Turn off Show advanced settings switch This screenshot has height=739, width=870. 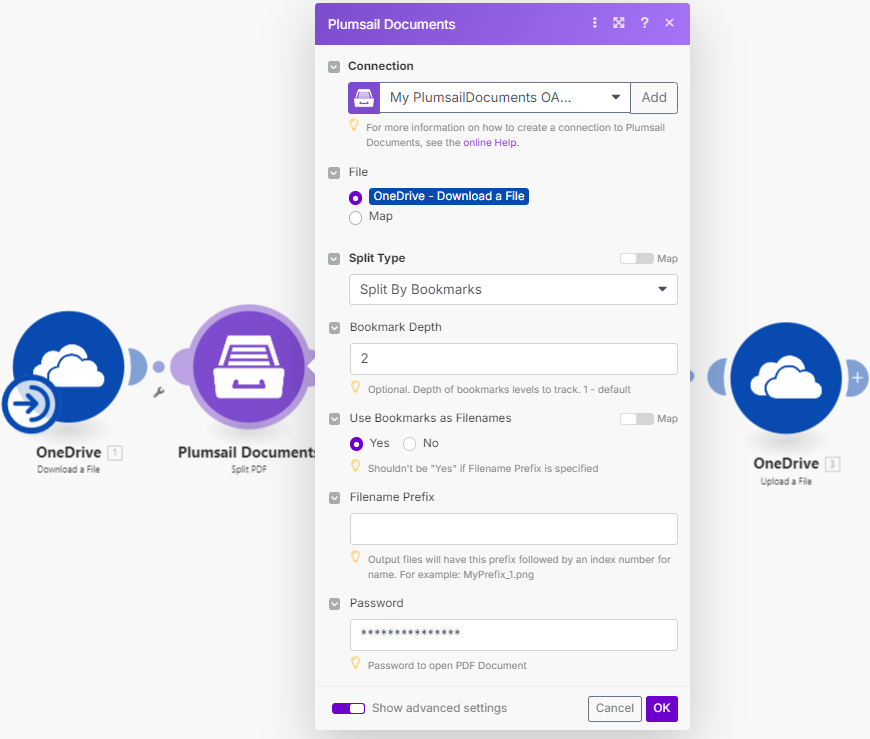click(348, 708)
